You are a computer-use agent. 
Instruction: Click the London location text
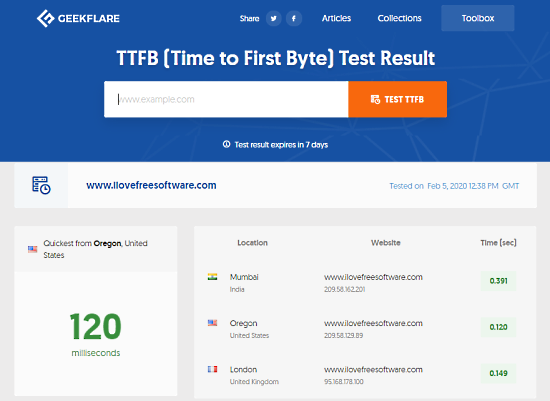(243, 369)
